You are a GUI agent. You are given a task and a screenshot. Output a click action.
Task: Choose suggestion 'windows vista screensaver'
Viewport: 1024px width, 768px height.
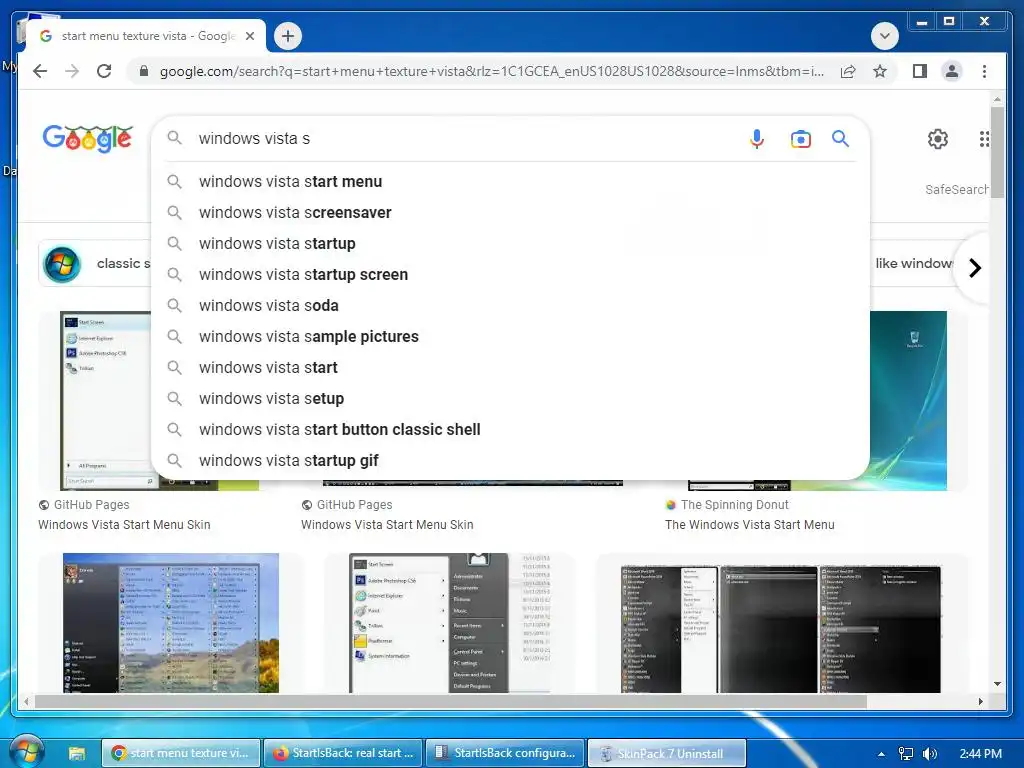coord(510,212)
